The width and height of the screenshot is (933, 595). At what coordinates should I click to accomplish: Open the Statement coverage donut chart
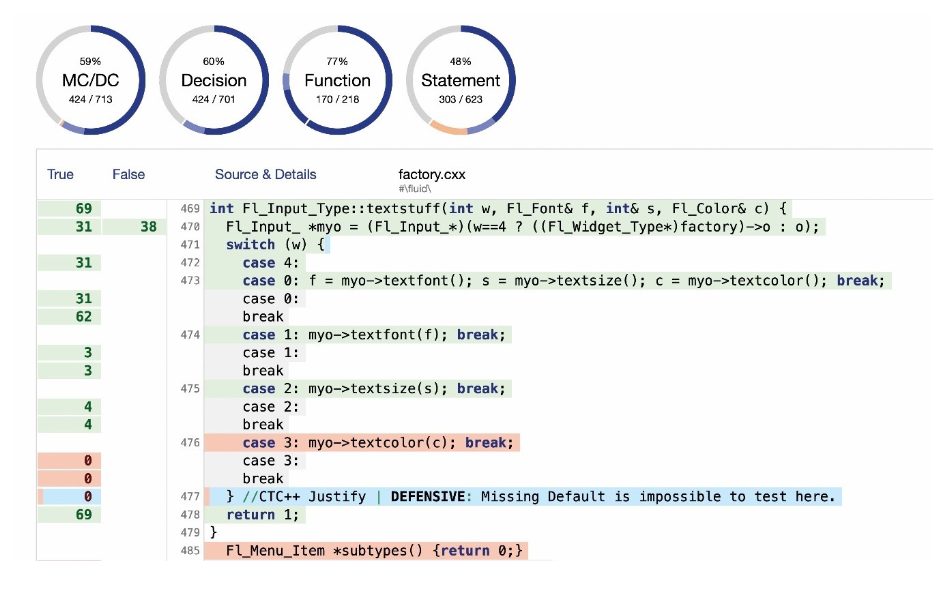point(460,81)
